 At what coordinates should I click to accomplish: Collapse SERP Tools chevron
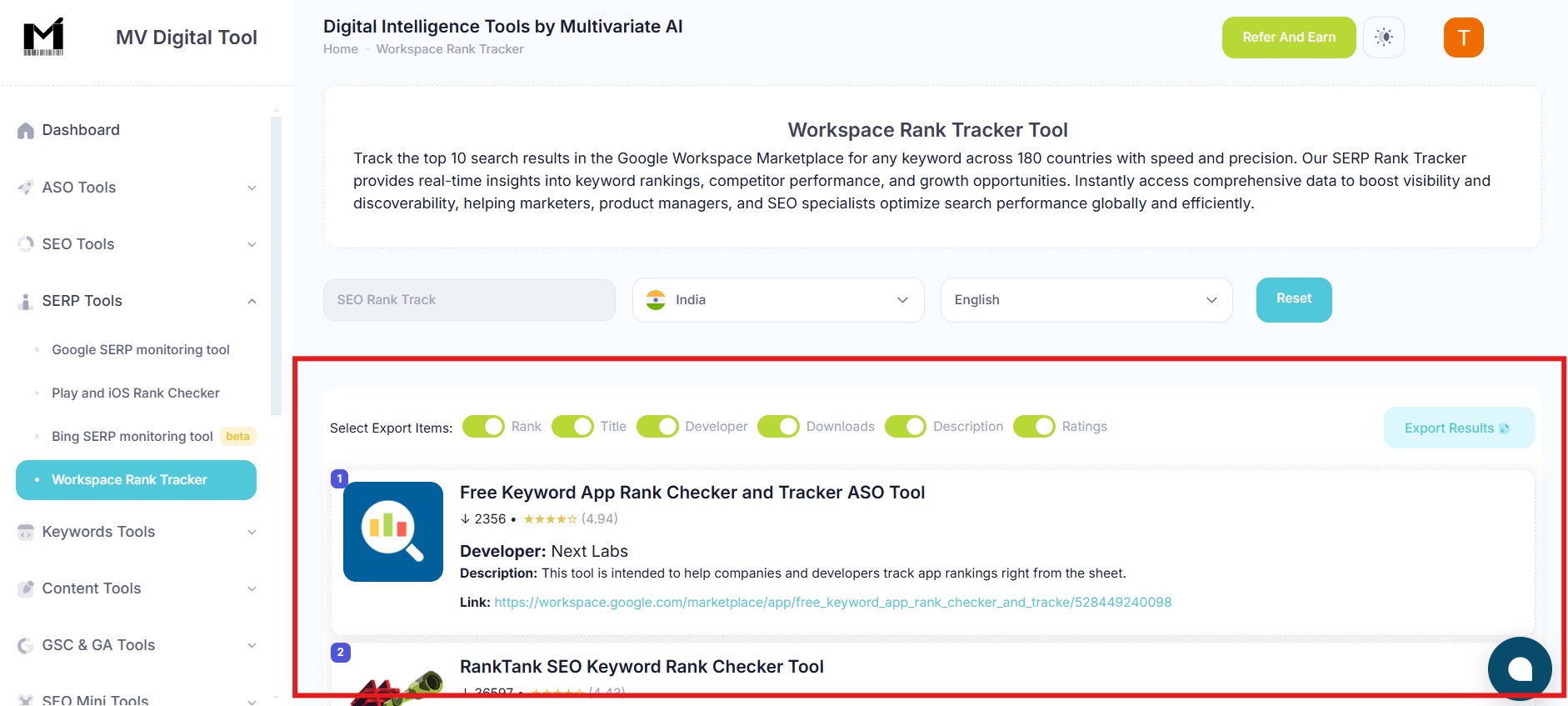tap(252, 301)
